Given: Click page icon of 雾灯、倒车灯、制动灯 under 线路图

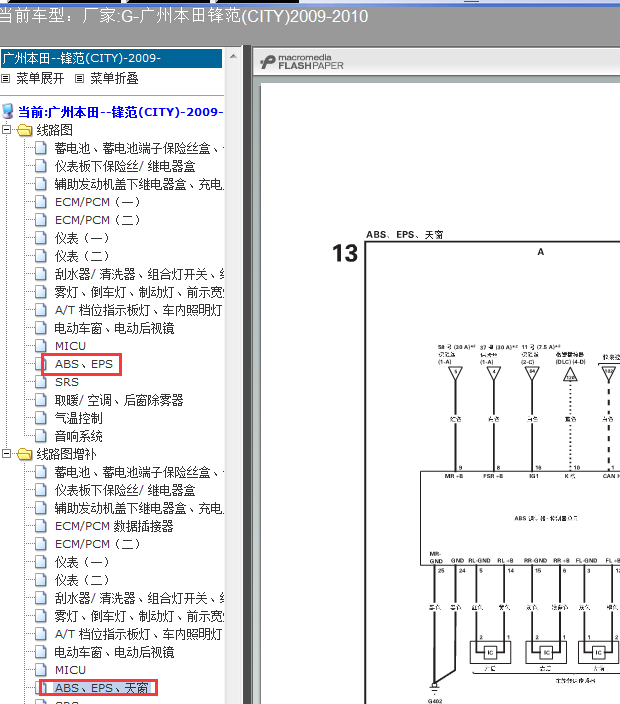Looking at the screenshot, I should [x=41, y=292].
